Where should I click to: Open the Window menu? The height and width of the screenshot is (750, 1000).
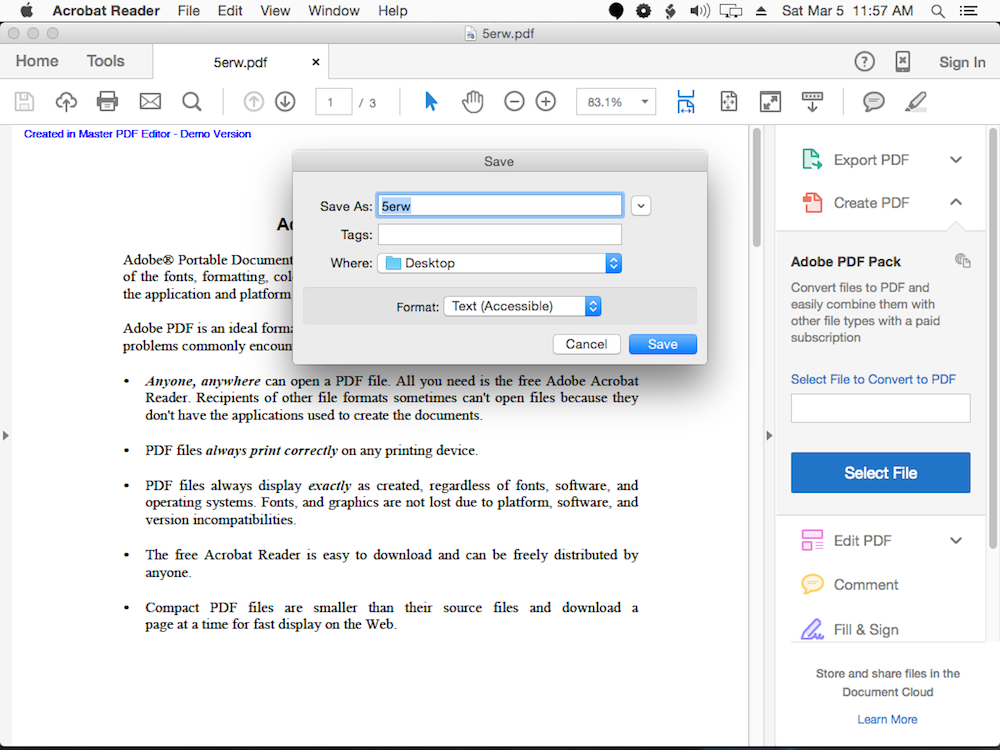tap(334, 11)
